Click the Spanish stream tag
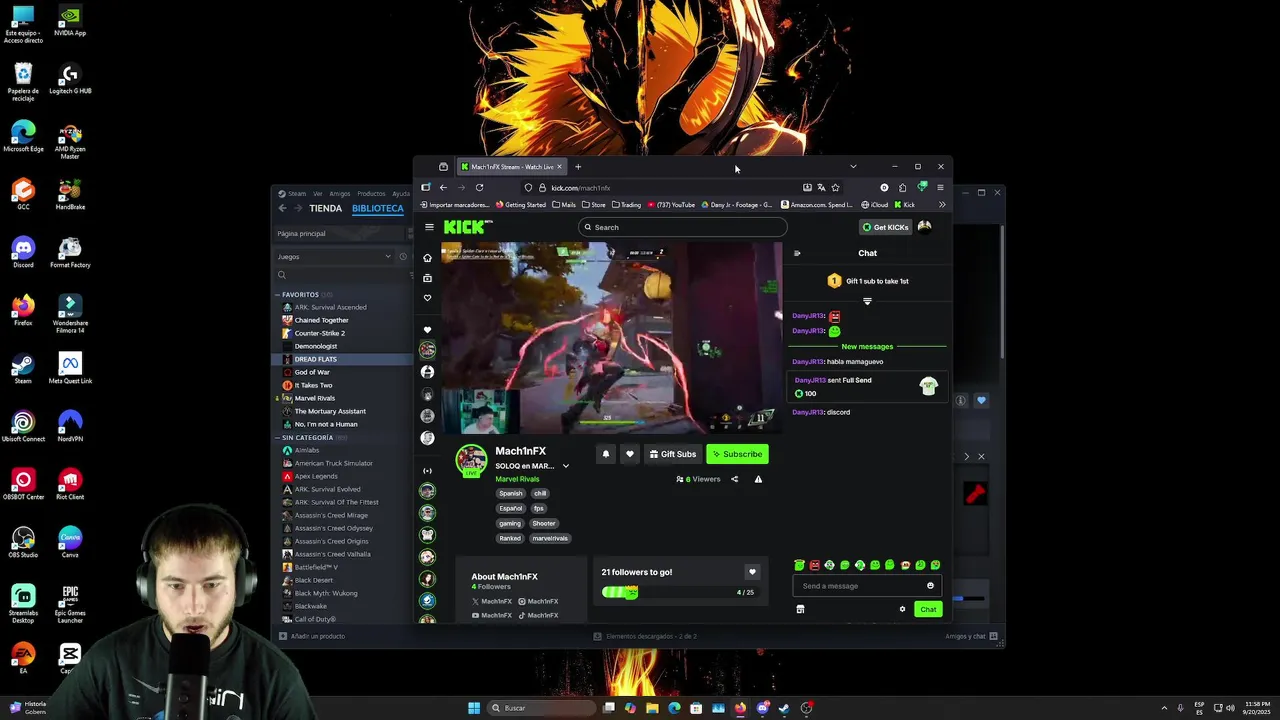The height and width of the screenshot is (720, 1280). tap(511, 493)
